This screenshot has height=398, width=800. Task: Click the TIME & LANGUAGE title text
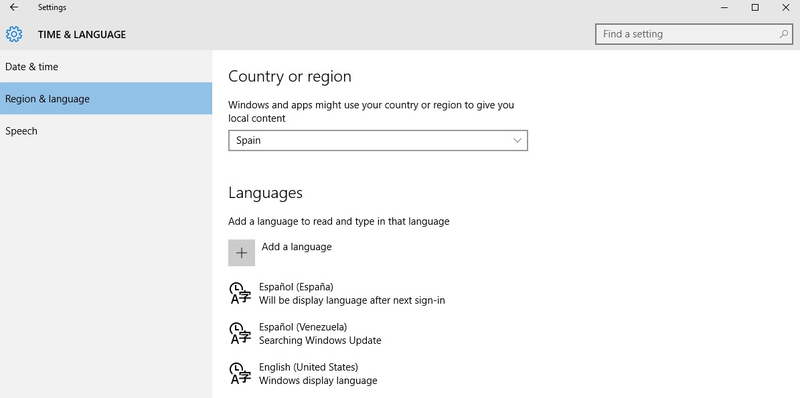[82, 35]
